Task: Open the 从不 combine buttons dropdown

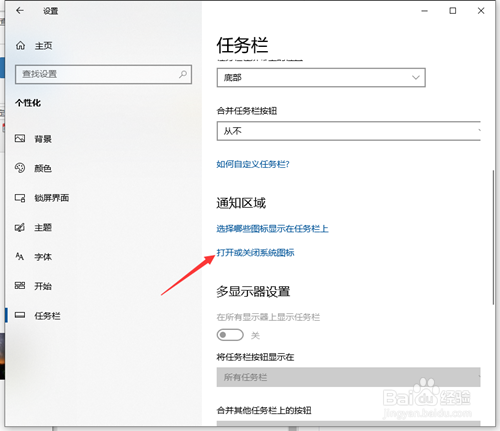Action: 349,131
